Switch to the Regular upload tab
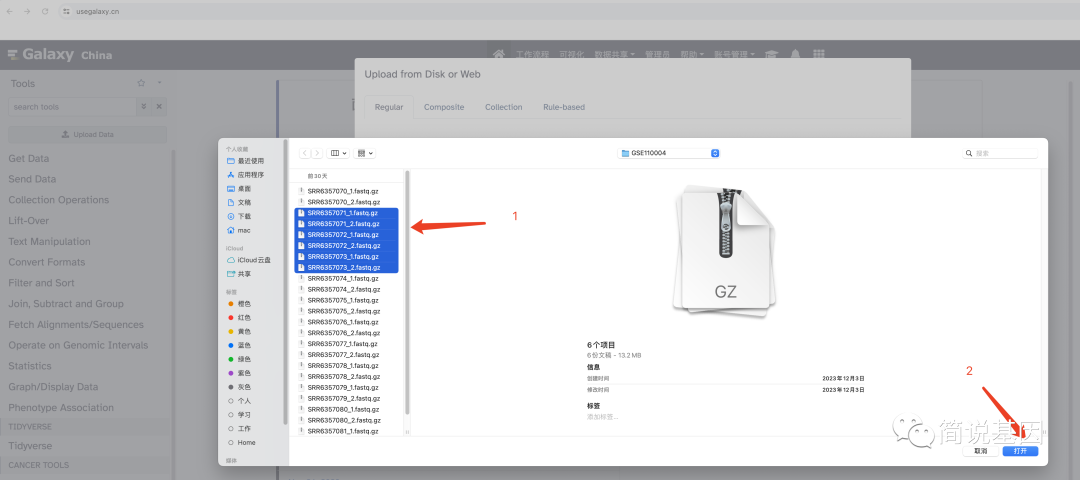The height and width of the screenshot is (480, 1080). [x=388, y=107]
